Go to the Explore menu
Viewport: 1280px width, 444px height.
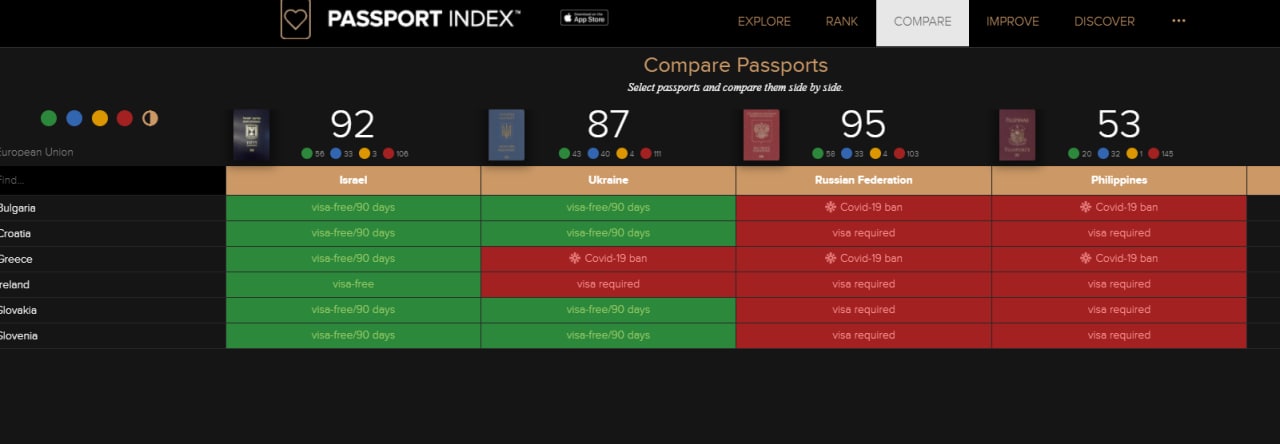tap(764, 21)
